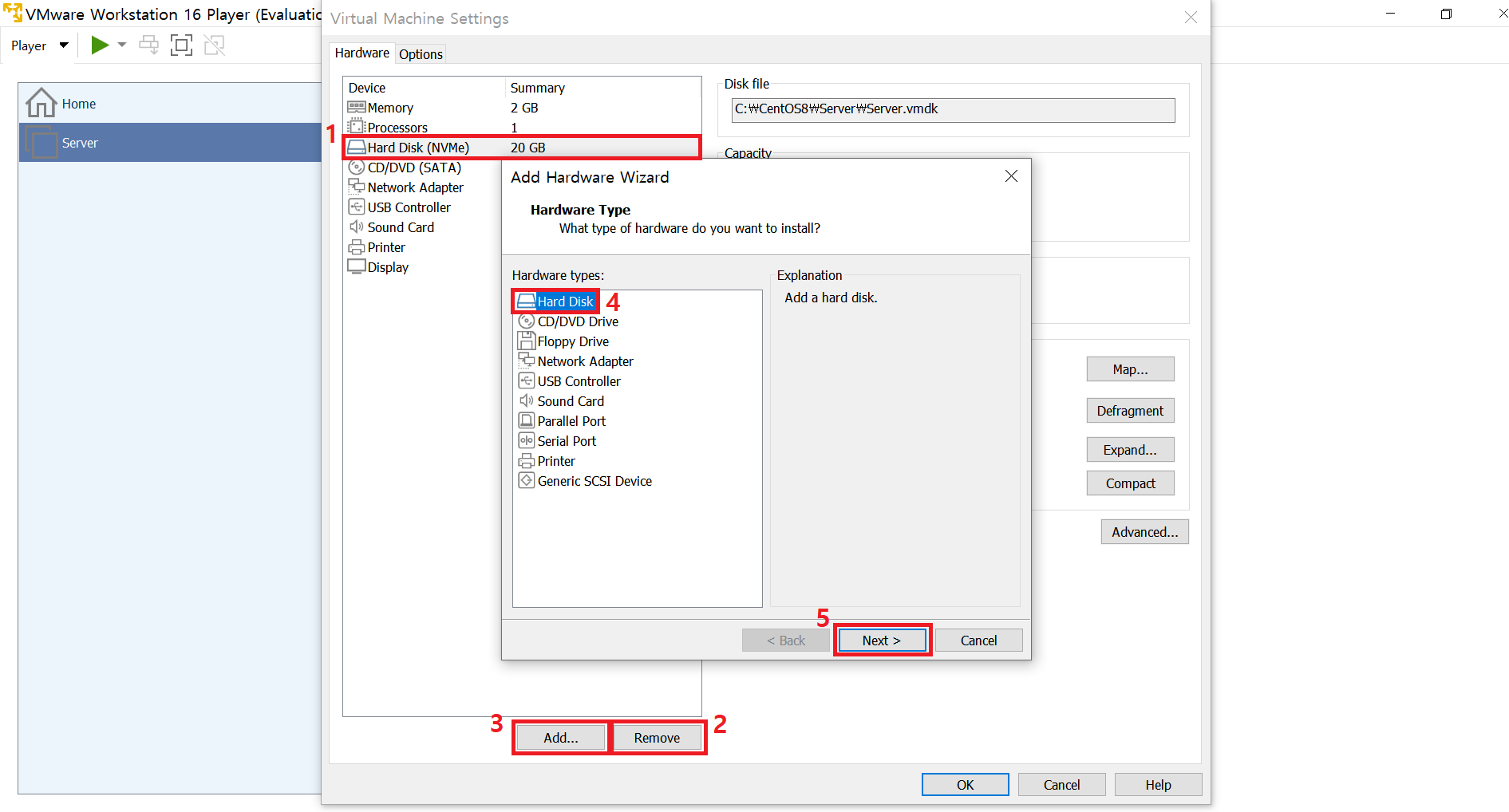
Task: Click the Network Adapter icon in wizard list
Action: coord(526,361)
